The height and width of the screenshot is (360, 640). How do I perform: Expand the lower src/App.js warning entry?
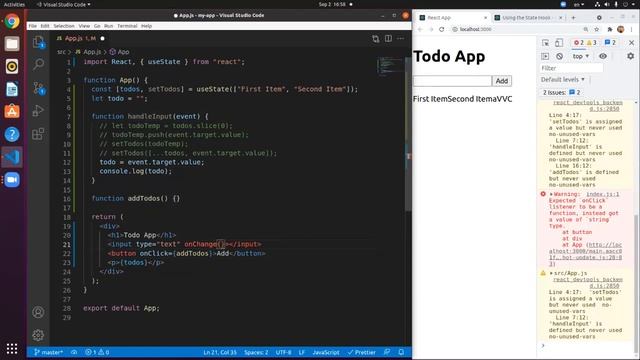click(551, 273)
